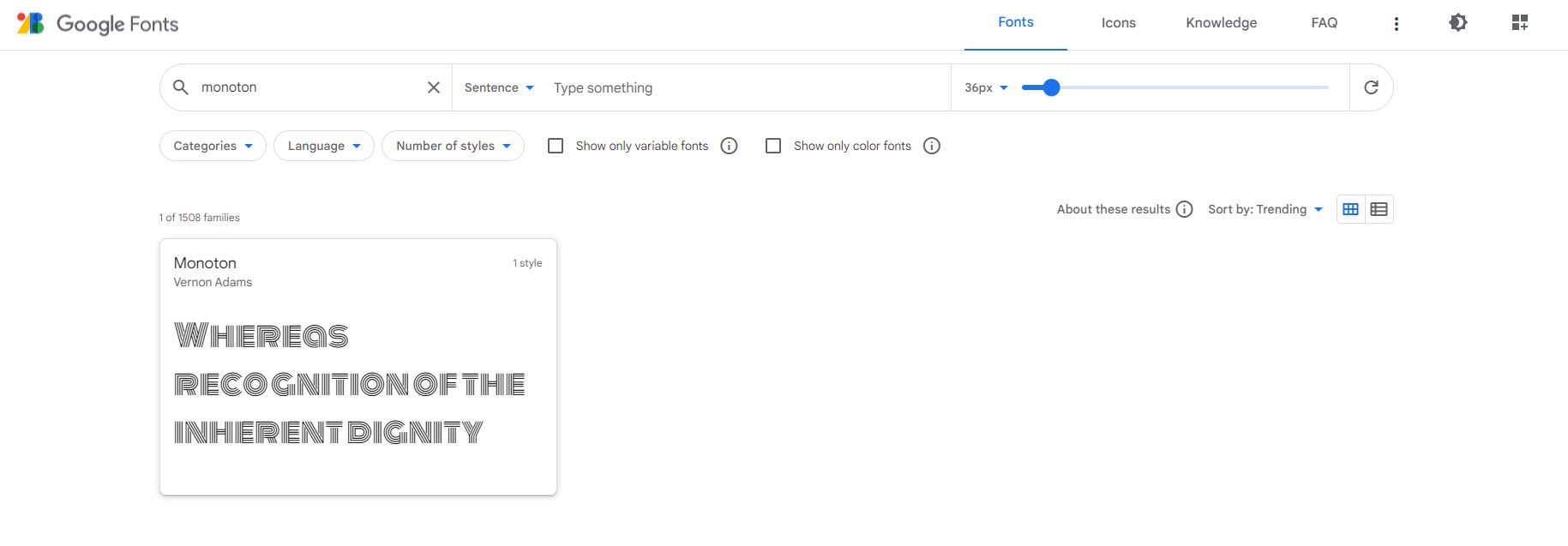Click info icon beside About these results
The image size is (1568, 546).
coord(1185,209)
